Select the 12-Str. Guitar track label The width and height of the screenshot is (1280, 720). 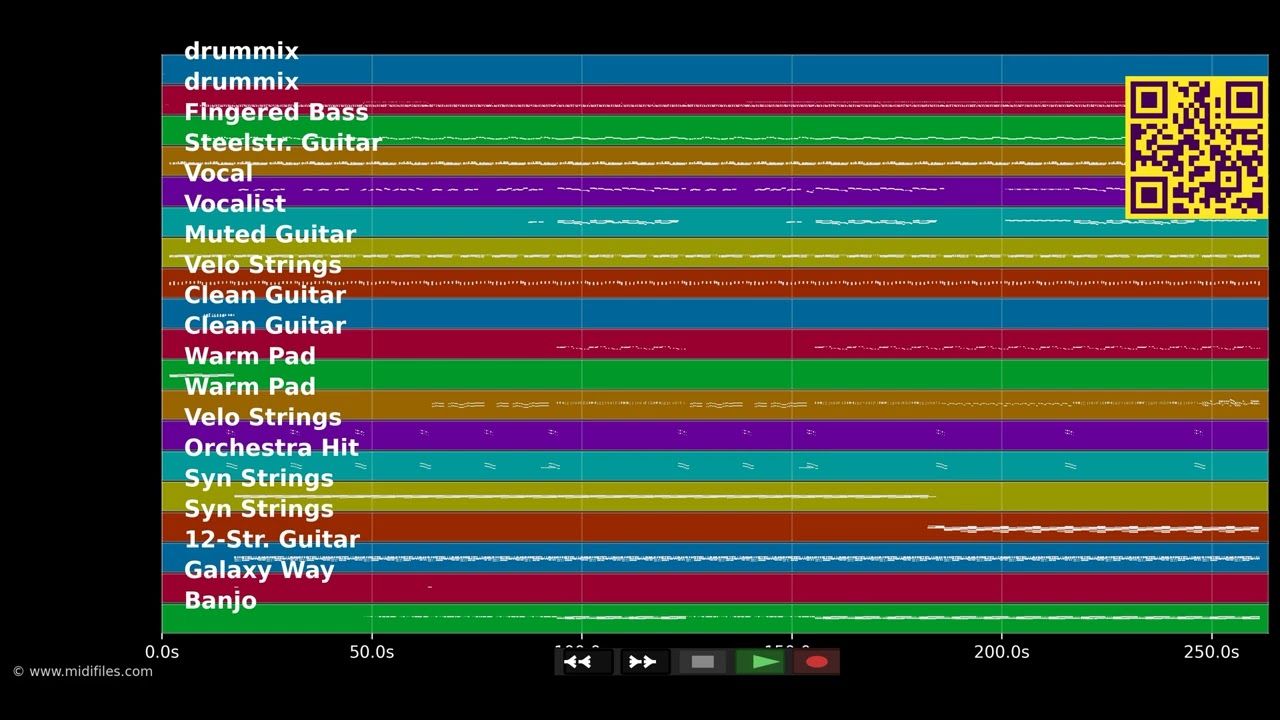272,539
